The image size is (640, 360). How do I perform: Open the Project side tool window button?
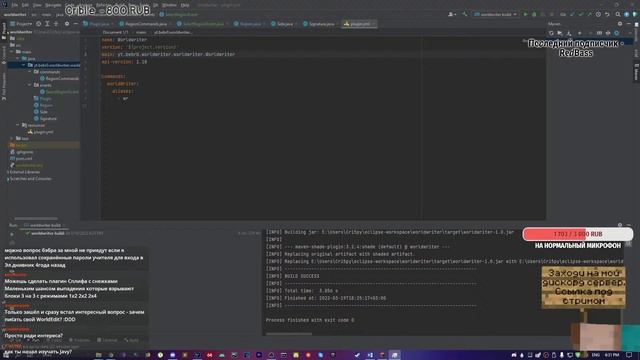coord(4,32)
